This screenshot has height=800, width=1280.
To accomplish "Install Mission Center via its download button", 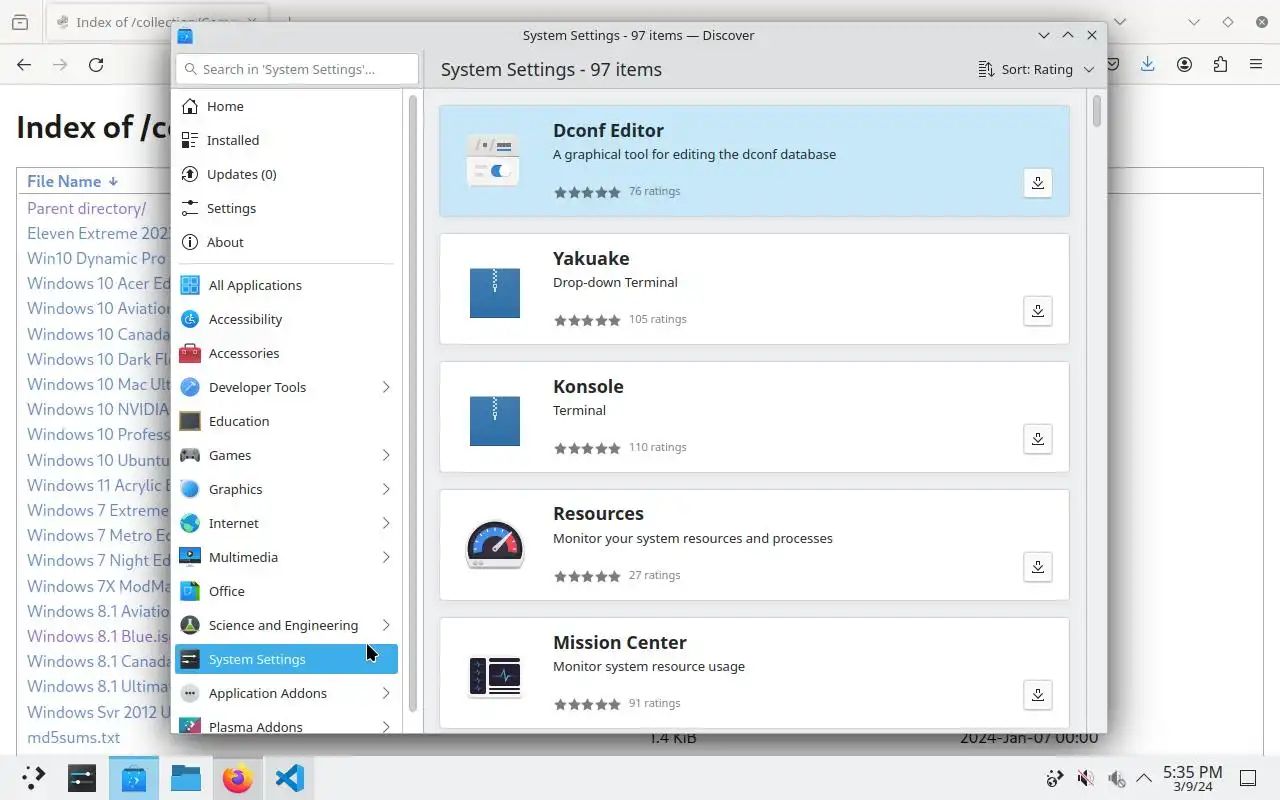I will 1038,695.
